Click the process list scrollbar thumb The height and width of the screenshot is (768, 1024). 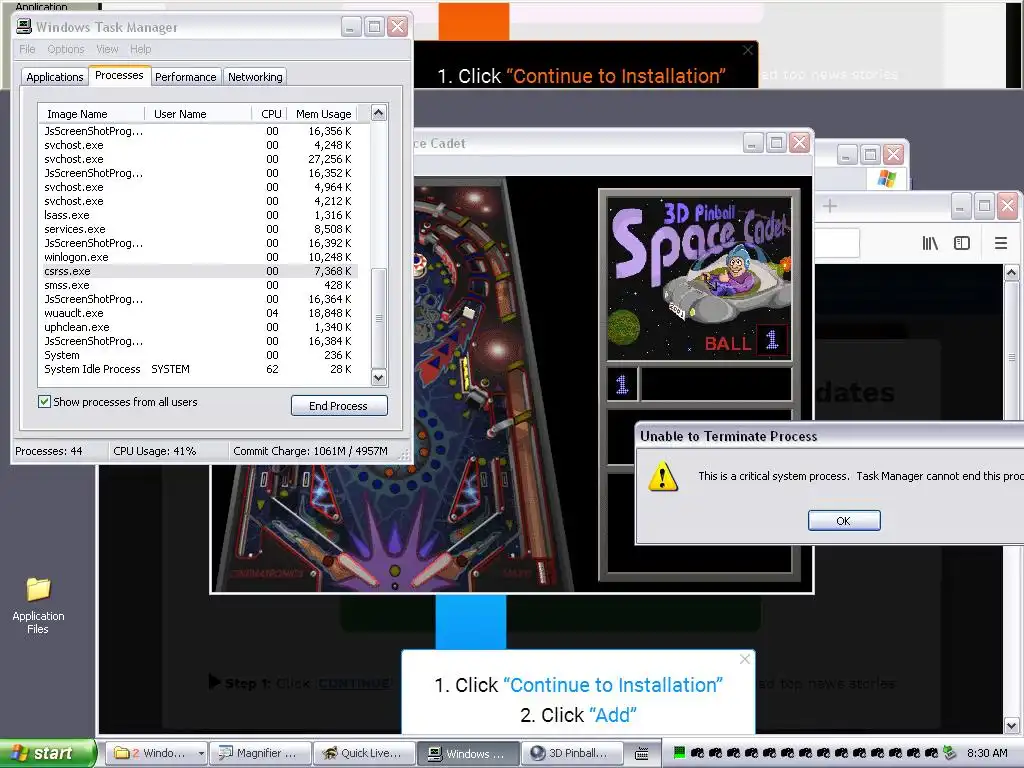379,318
